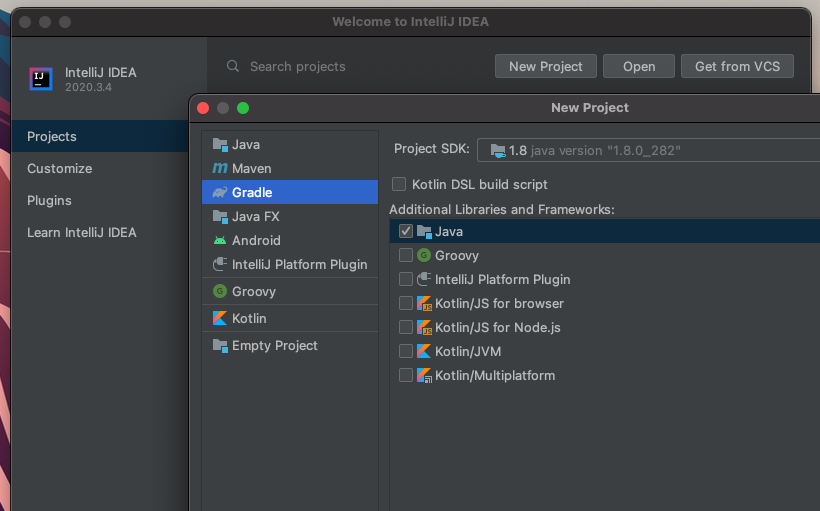Image resolution: width=820 pixels, height=511 pixels.
Task: Open the Project SDK dropdown
Action: pyautogui.click(x=648, y=151)
